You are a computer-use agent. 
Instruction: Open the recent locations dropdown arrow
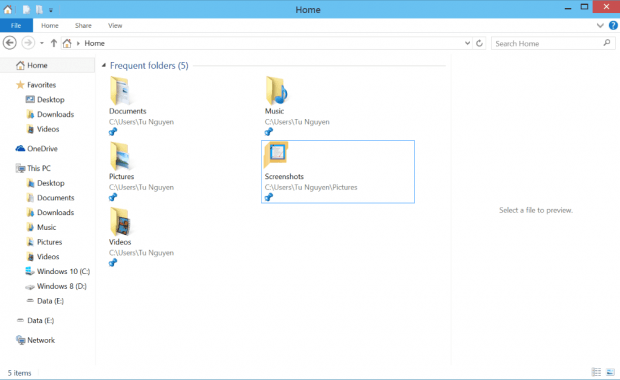(x=42, y=43)
